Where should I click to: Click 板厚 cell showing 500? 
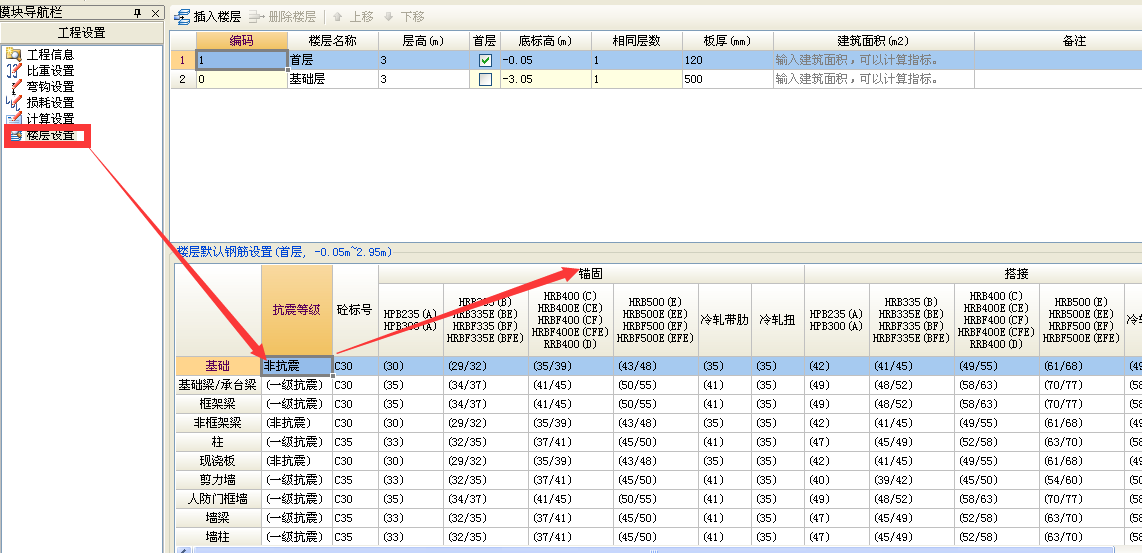[x=728, y=79]
